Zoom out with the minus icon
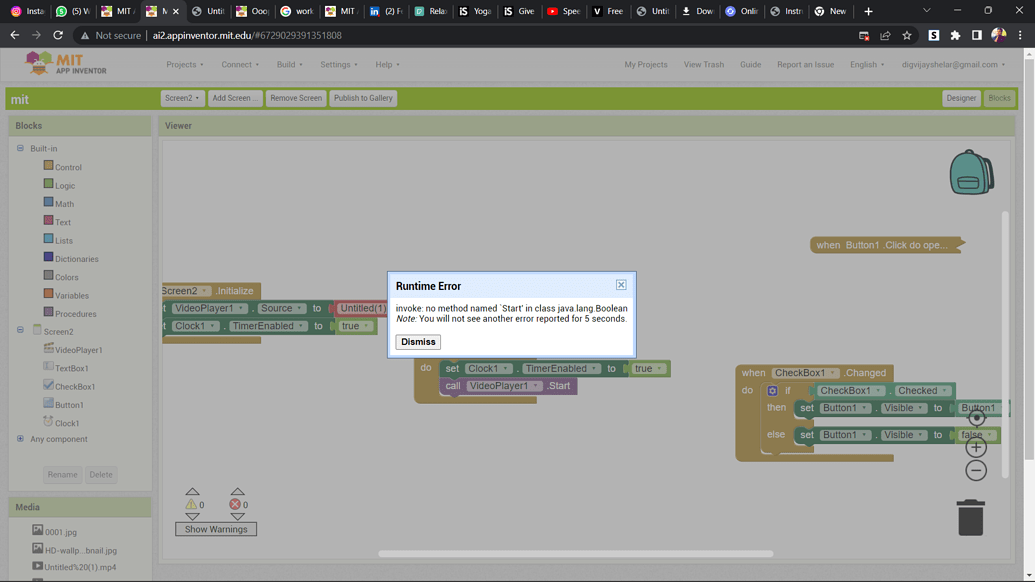The width and height of the screenshot is (1035, 582). click(x=976, y=470)
